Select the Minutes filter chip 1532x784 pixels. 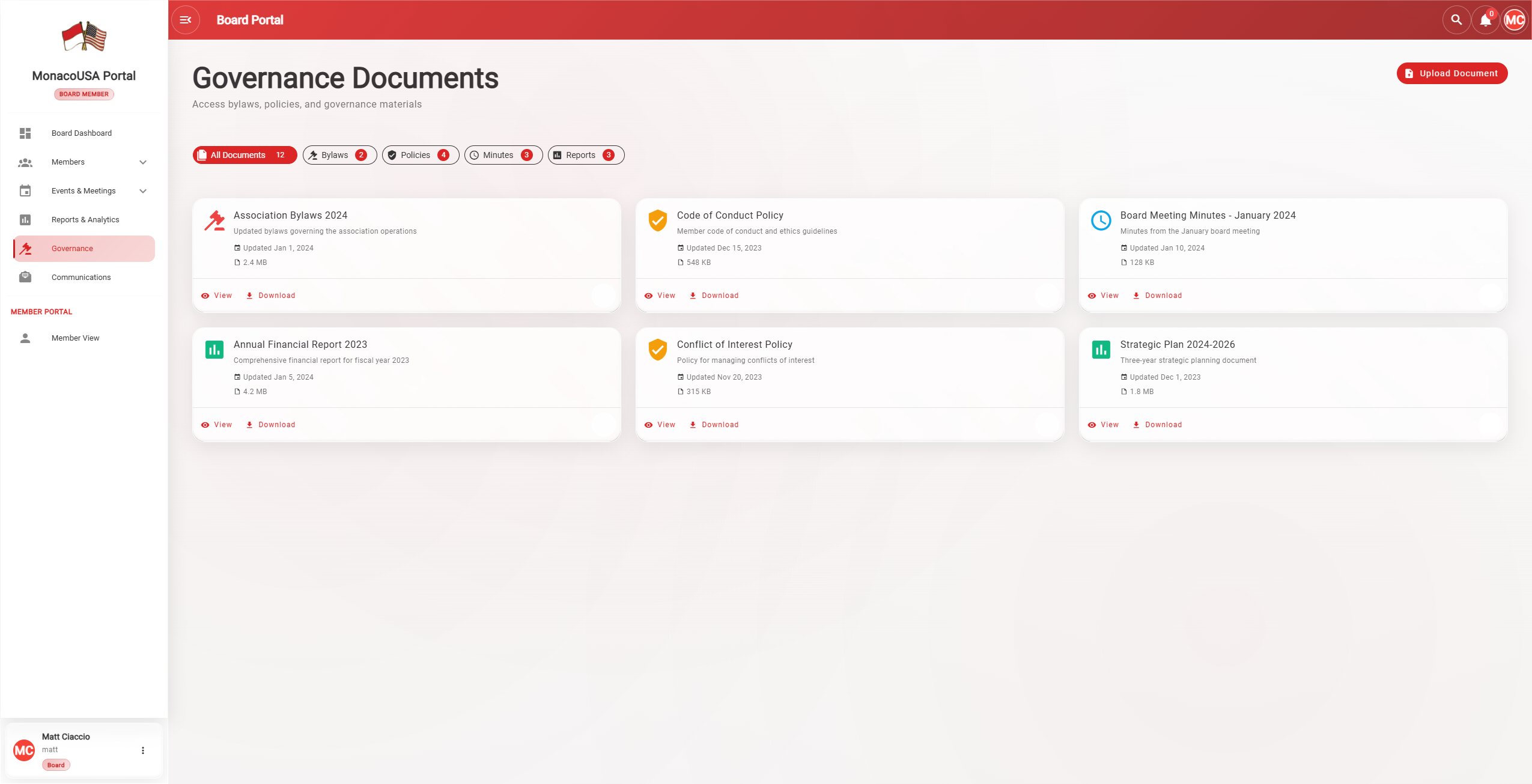coord(503,155)
